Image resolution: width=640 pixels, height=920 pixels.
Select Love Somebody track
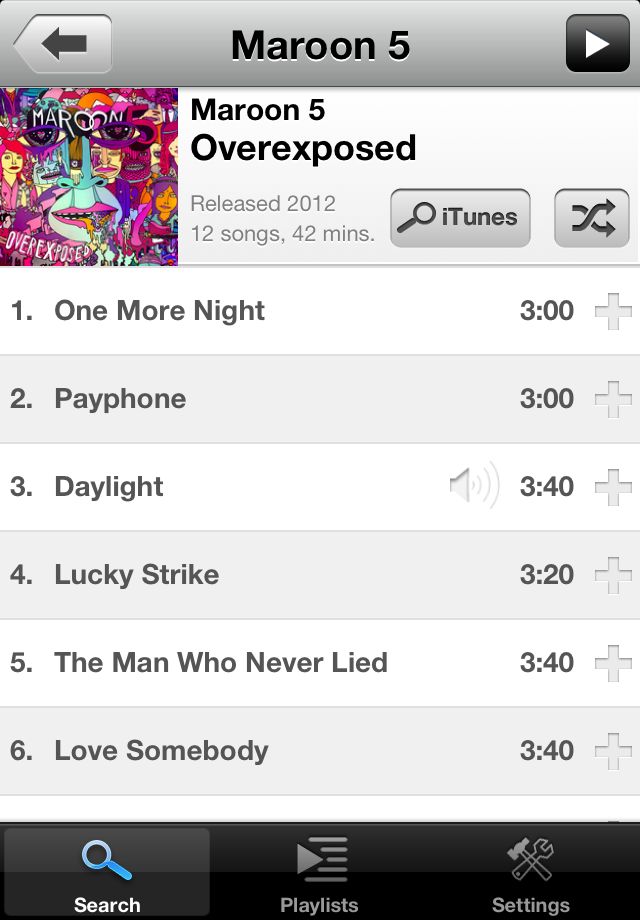tap(320, 751)
